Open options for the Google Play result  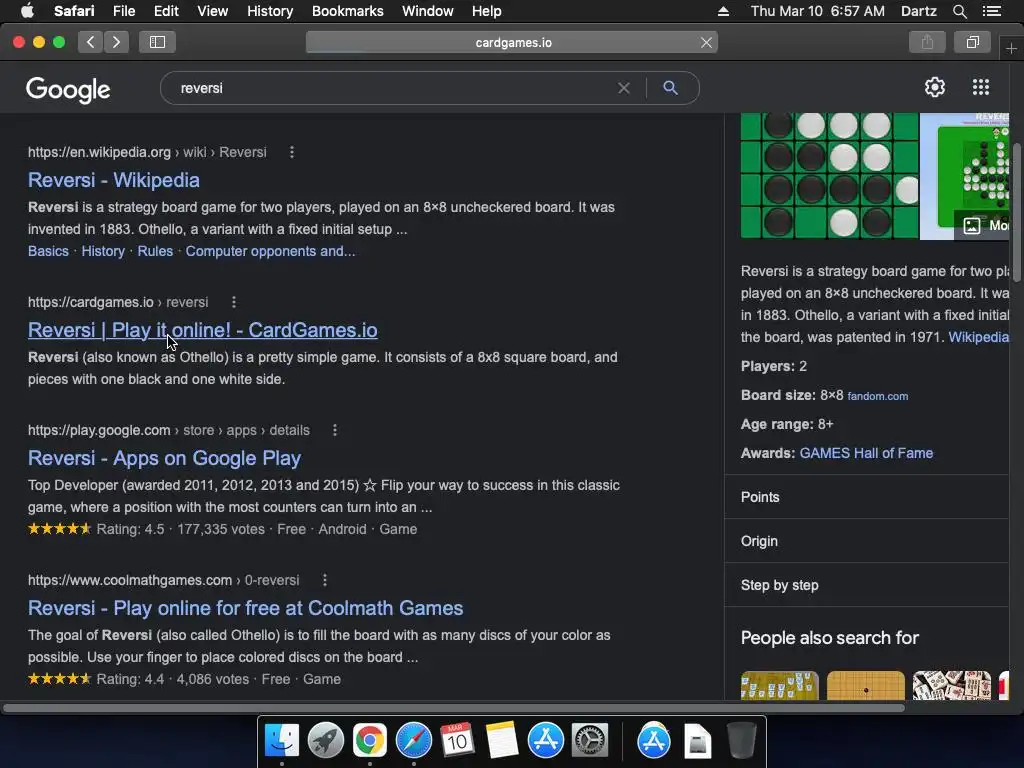335,430
